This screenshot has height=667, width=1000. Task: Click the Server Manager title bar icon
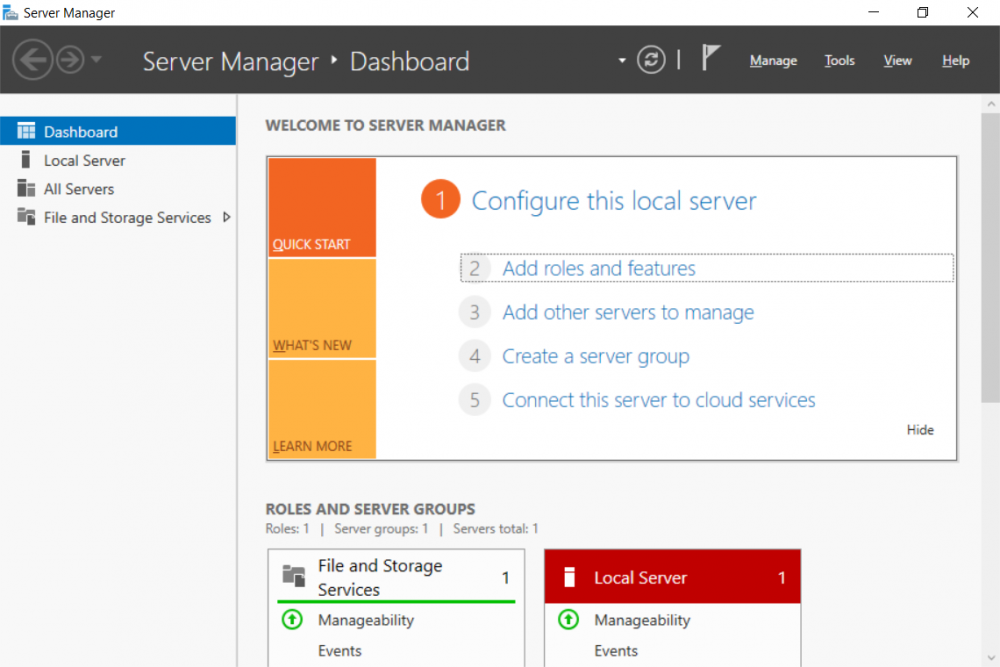point(10,12)
